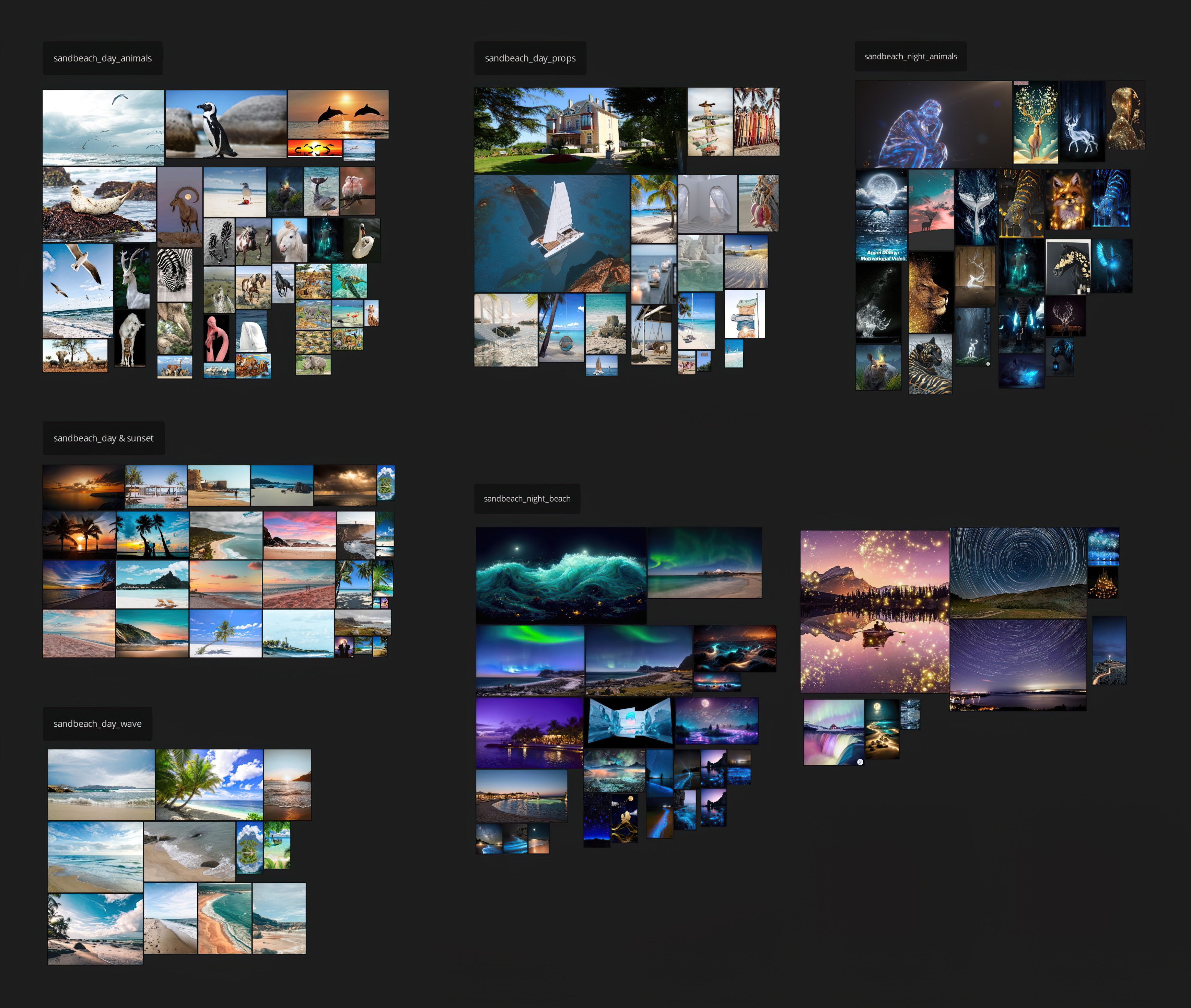Select the dolphins jumping at sunset image
Screen dimensions: 1191x1008
(x=338, y=114)
